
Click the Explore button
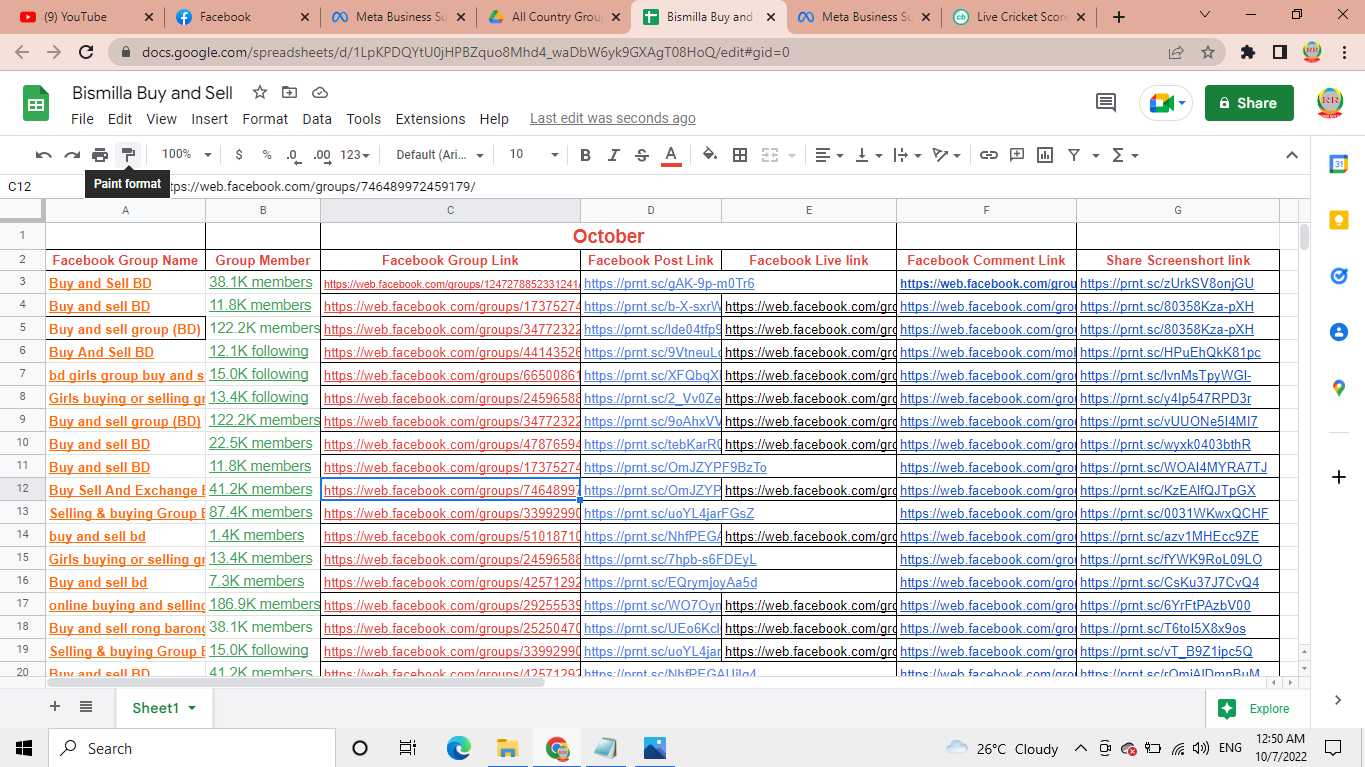pyautogui.click(x=1255, y=708)
